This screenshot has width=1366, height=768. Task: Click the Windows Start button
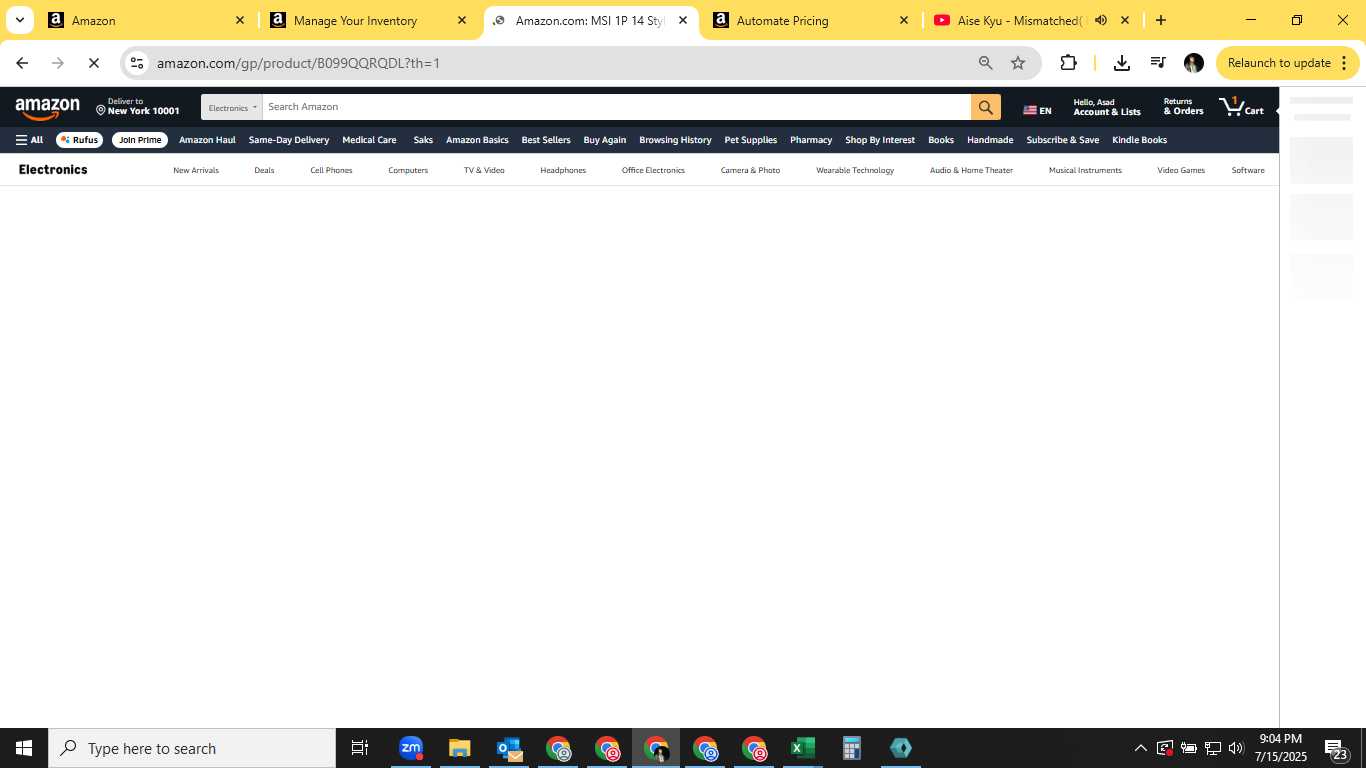click(24, 748)
